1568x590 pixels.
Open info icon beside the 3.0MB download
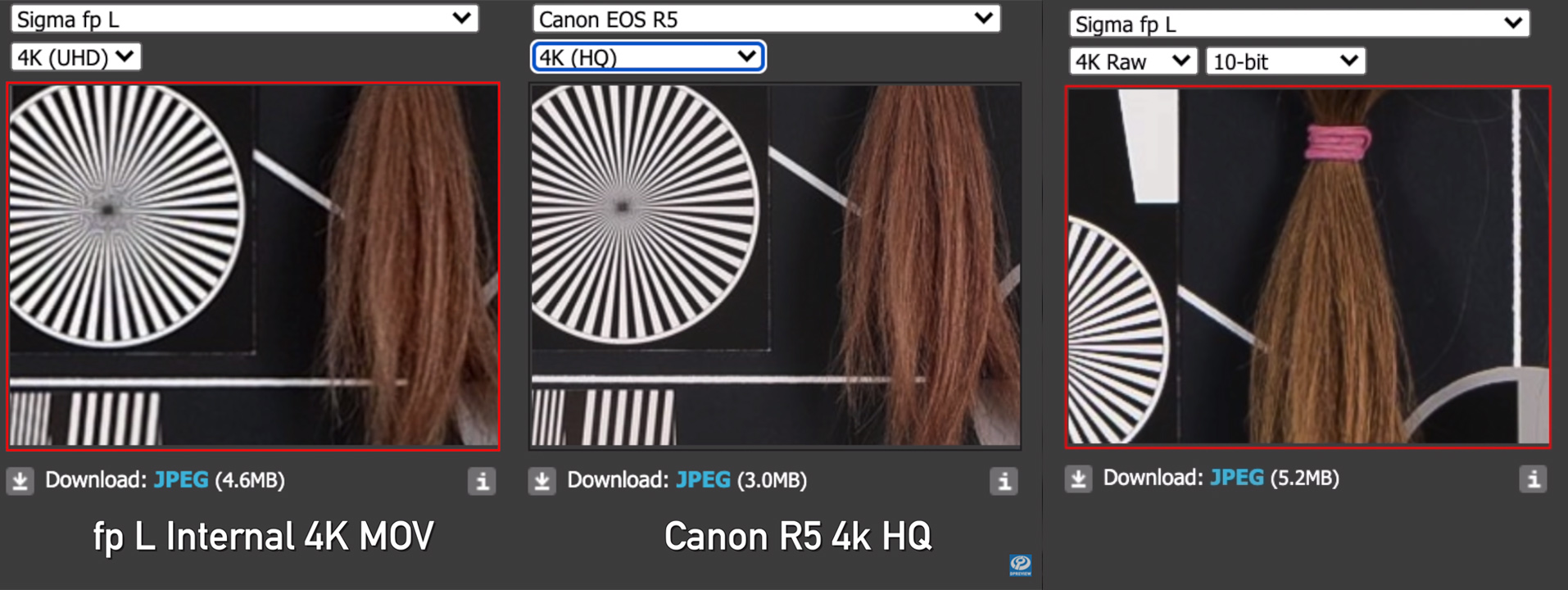point(1004,481)
